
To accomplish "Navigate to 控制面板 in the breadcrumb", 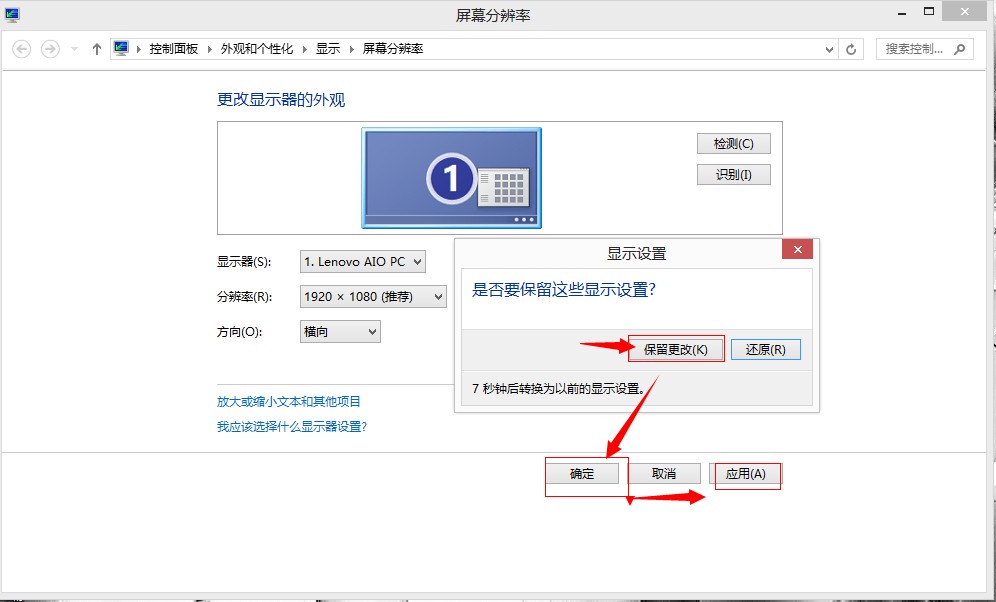I will tap(174, 49).
